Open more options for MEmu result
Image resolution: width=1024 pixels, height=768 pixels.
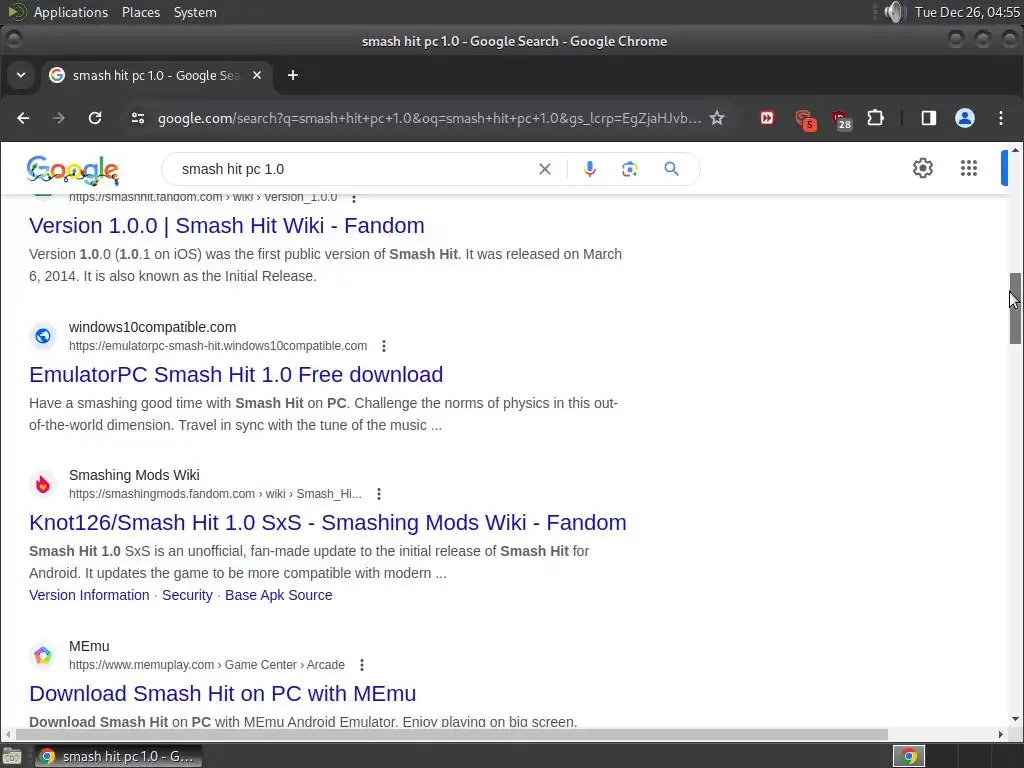coord(362,665)
